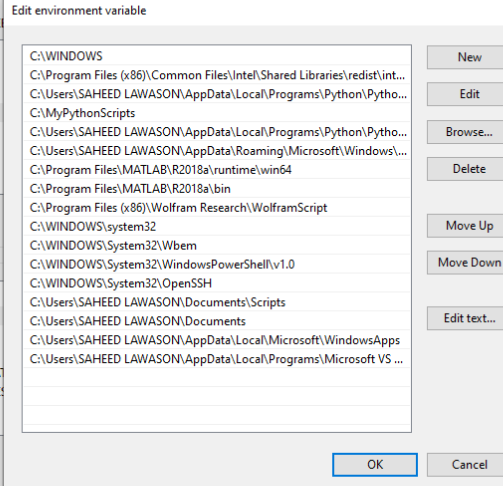Click the Move Up button
Viewport: 503px width, 486px height.
click(x=465, y=226)
